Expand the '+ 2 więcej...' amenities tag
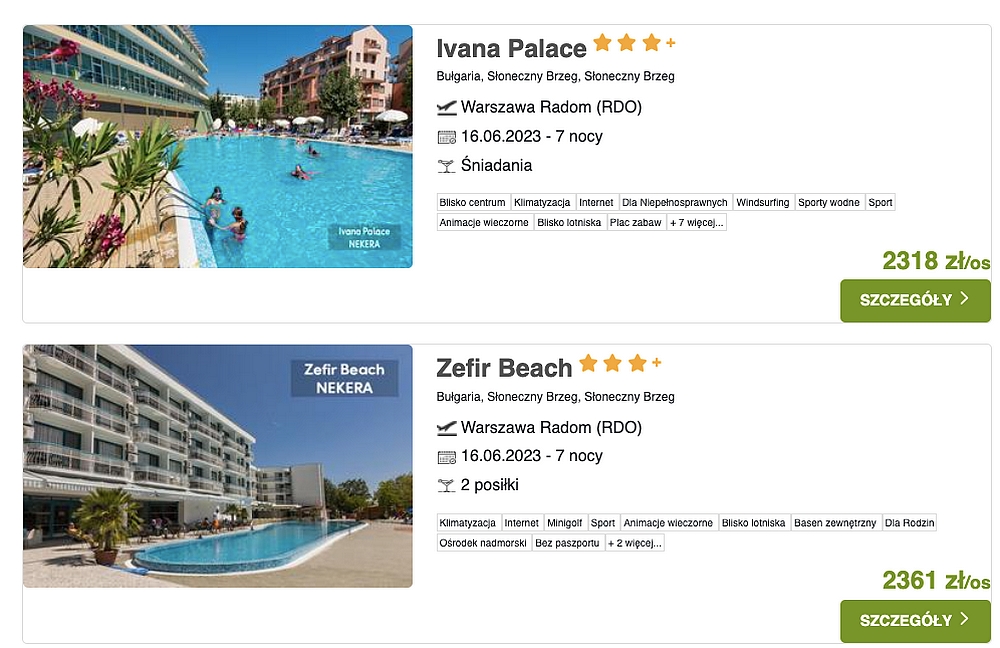 pos(635,543)
